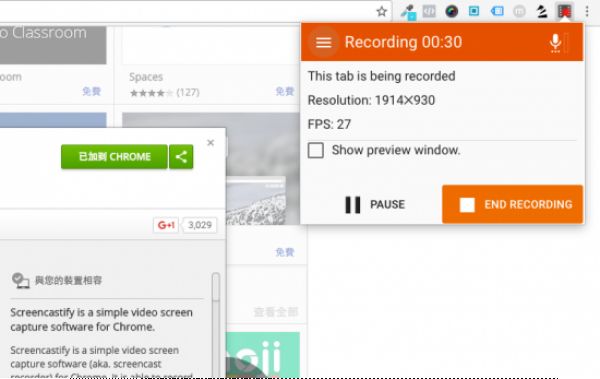Click the Resolution: 1914×930 text
The width and height of the screenshot is (600, 379).
(371, 100)
